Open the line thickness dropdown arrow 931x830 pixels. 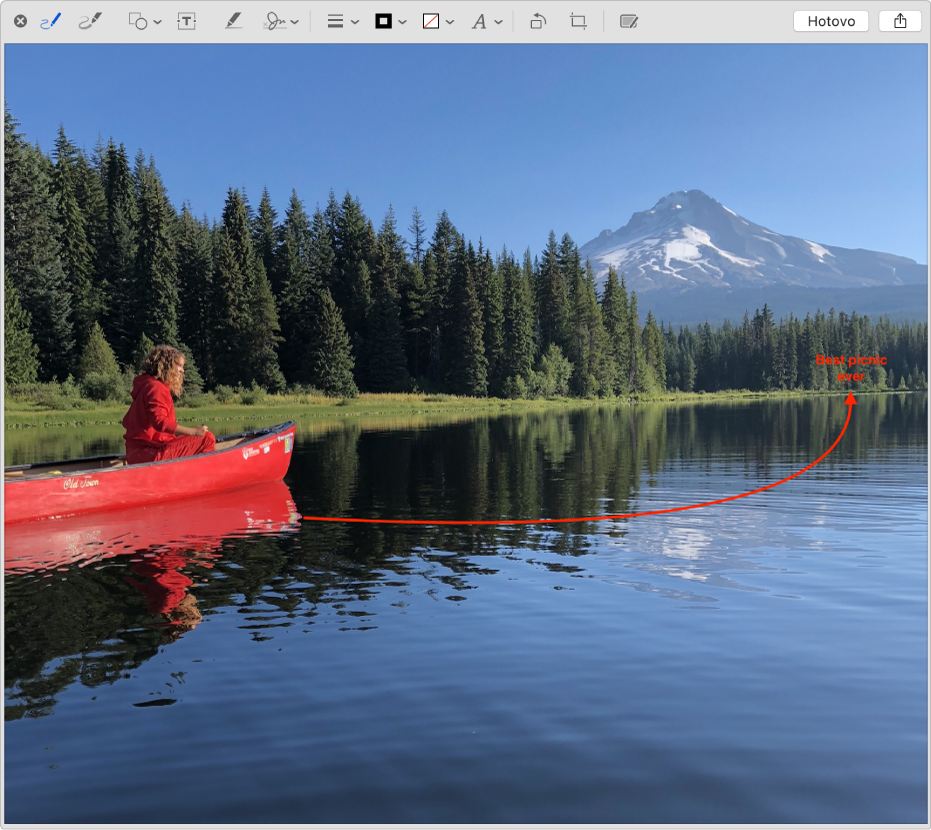355,22
